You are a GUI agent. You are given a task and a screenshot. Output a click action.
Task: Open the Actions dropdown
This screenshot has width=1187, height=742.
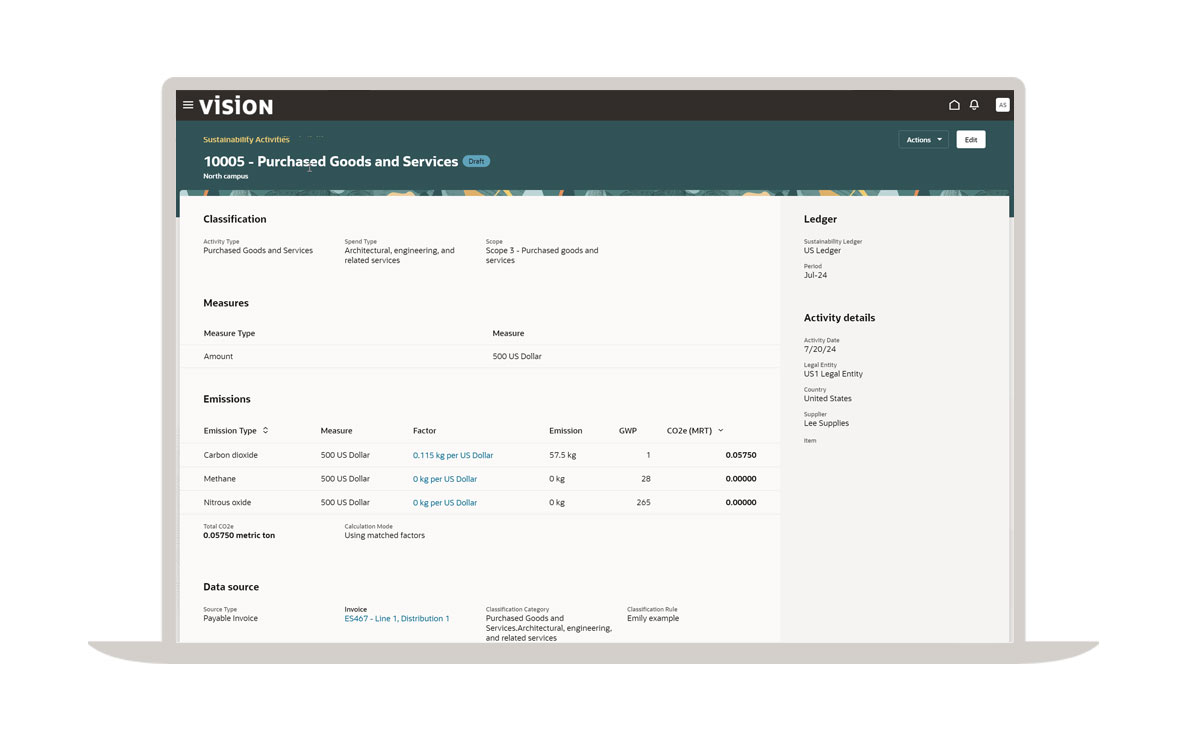point(923,140)
